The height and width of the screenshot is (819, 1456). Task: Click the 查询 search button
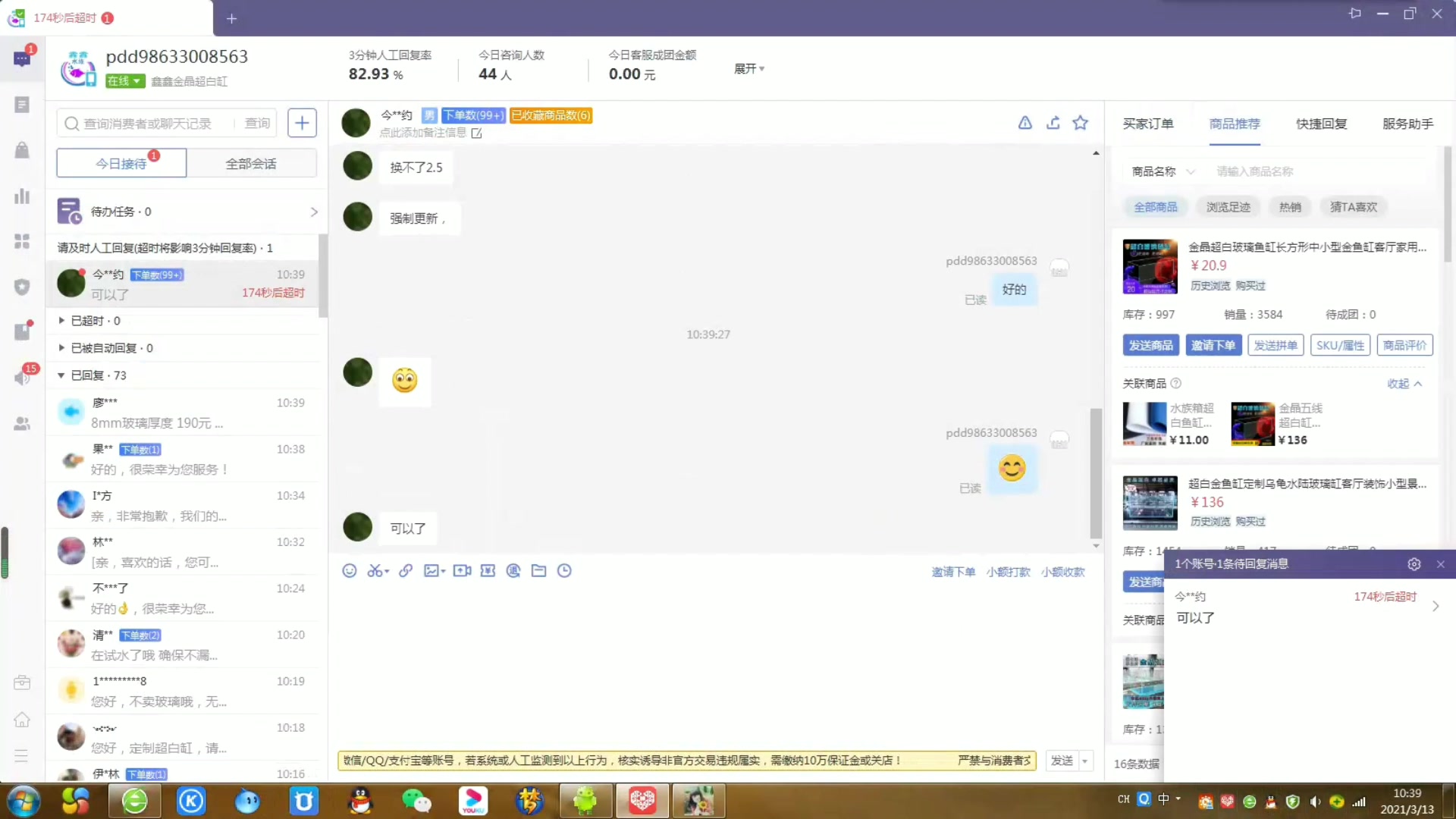click(257, 123)
